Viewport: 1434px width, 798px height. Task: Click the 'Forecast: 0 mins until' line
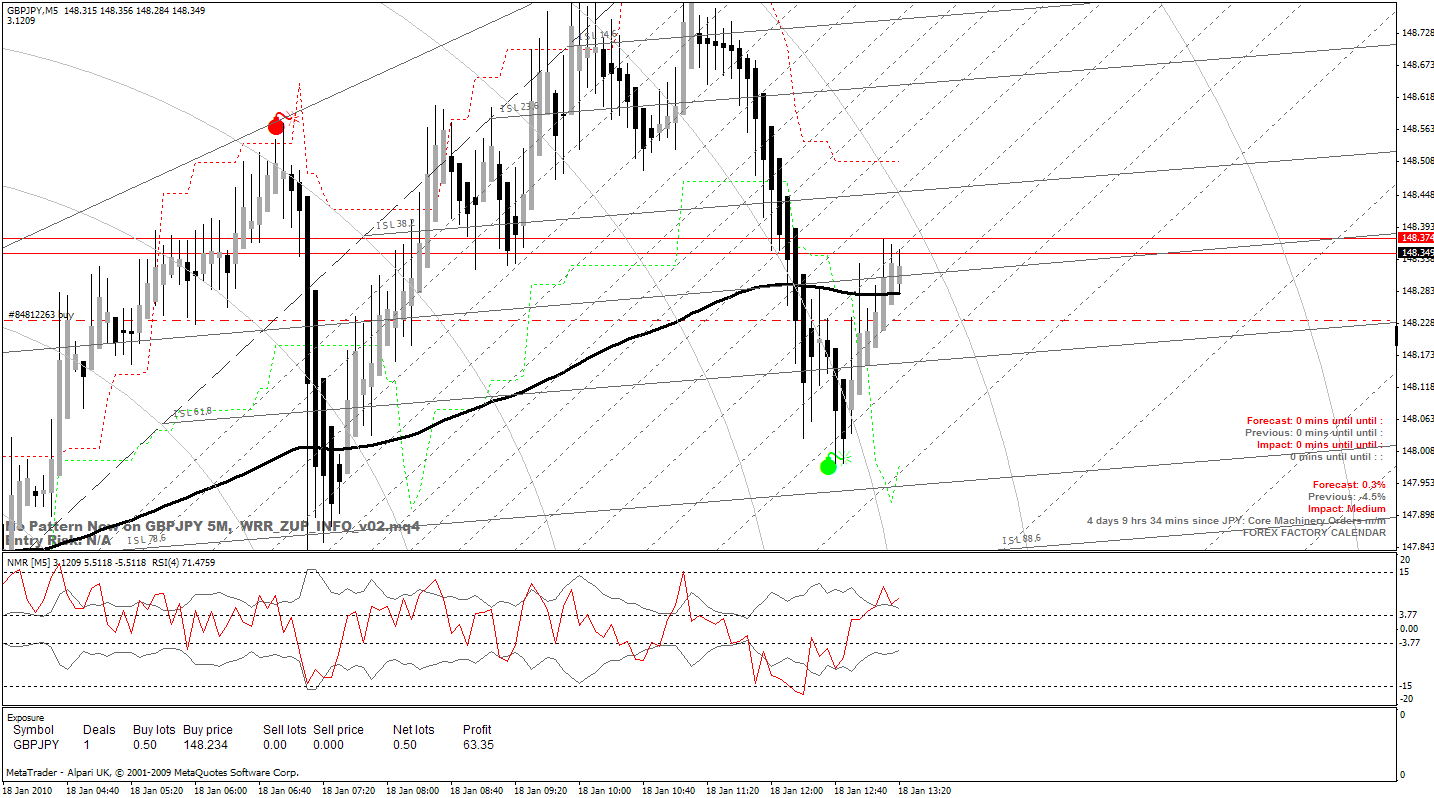[x=1314, y=420]
